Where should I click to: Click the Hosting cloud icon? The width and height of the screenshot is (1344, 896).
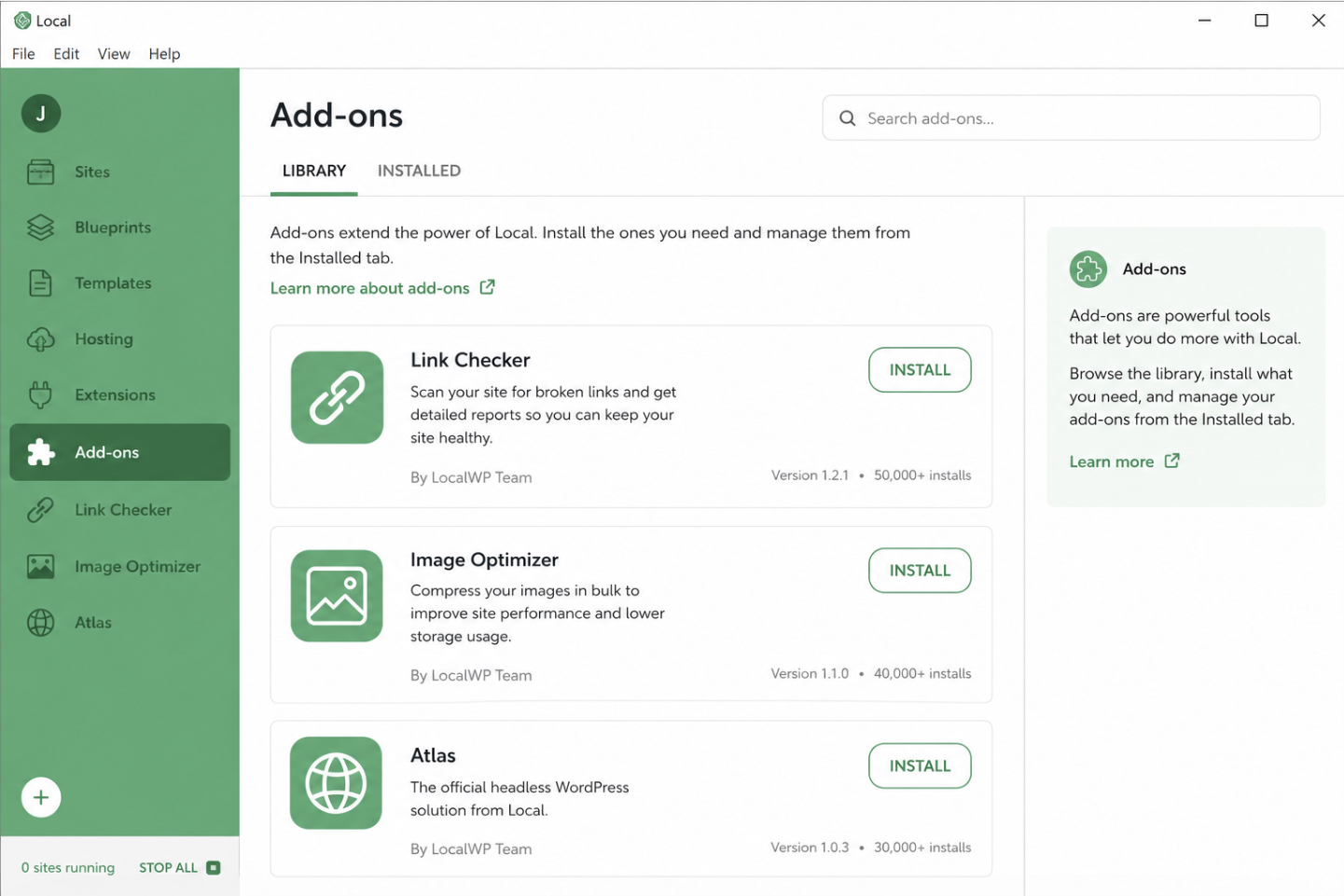[41, 339]
